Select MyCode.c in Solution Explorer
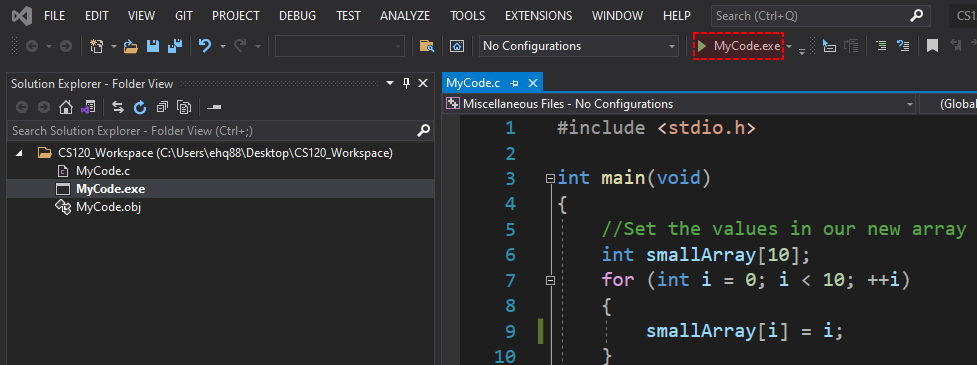 point(103,171)
